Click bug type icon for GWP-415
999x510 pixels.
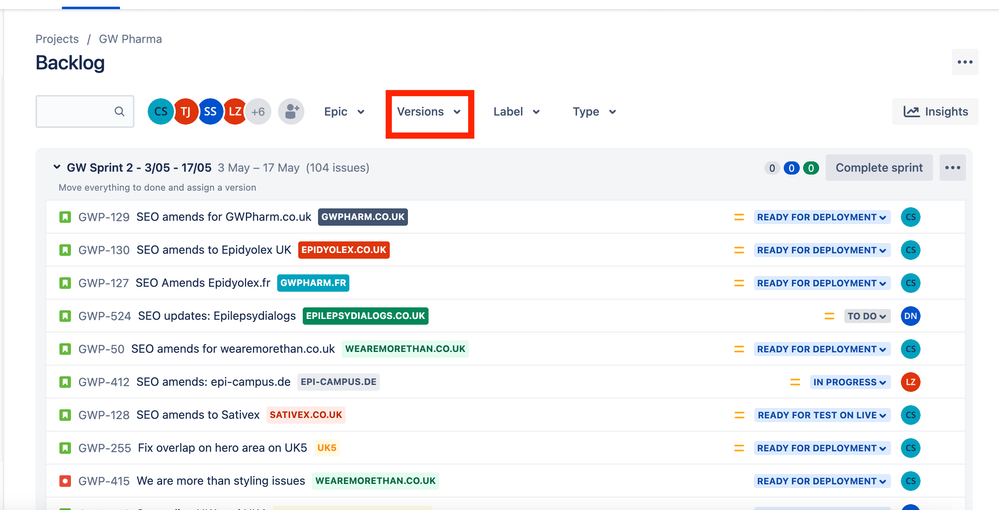point(64,481)
